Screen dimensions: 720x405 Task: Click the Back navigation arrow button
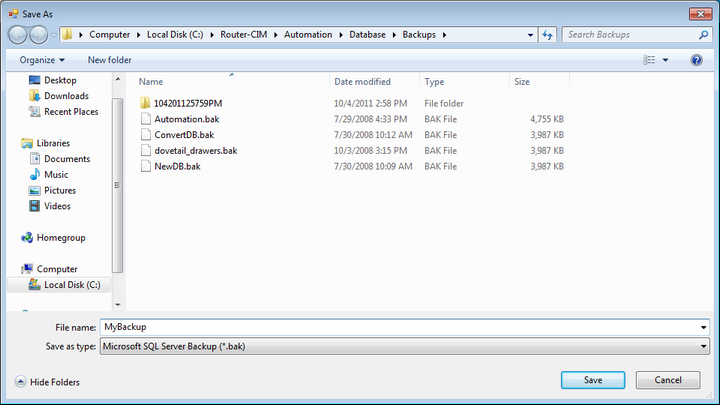(19, 34)
